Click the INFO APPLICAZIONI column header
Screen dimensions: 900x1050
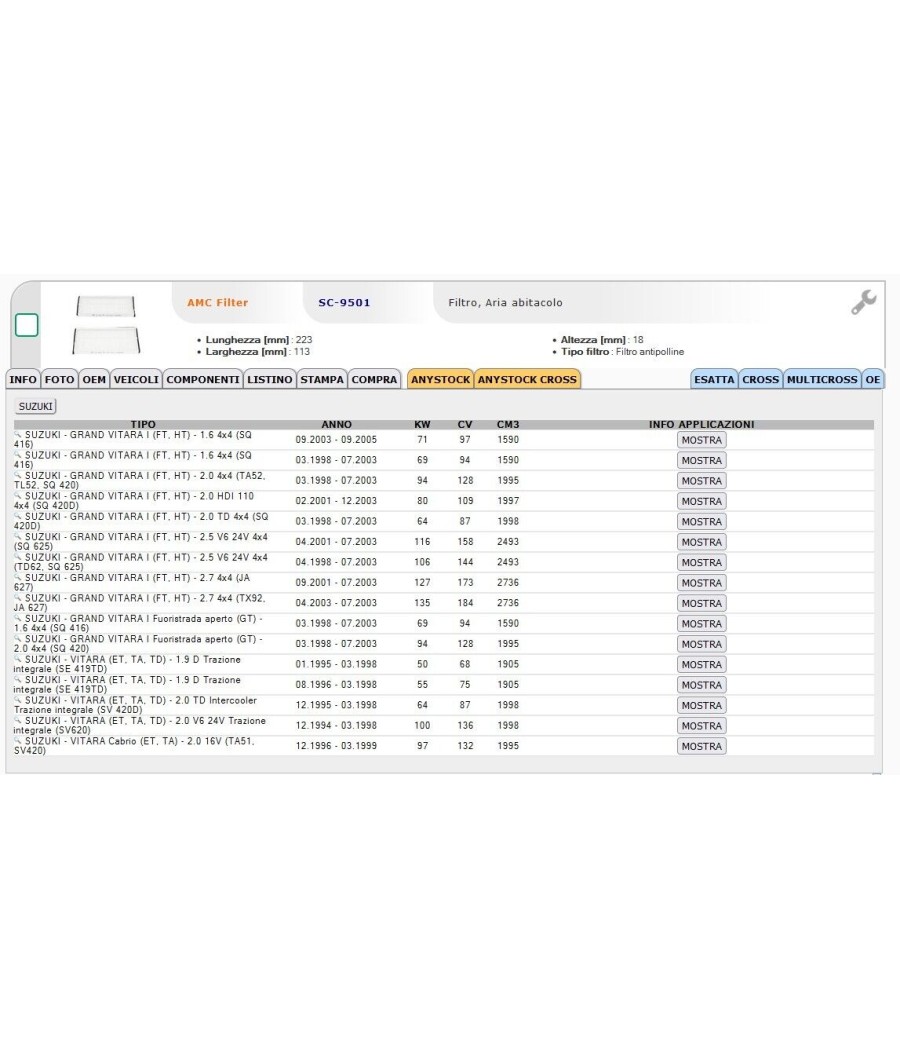click(x=701, y=425)
